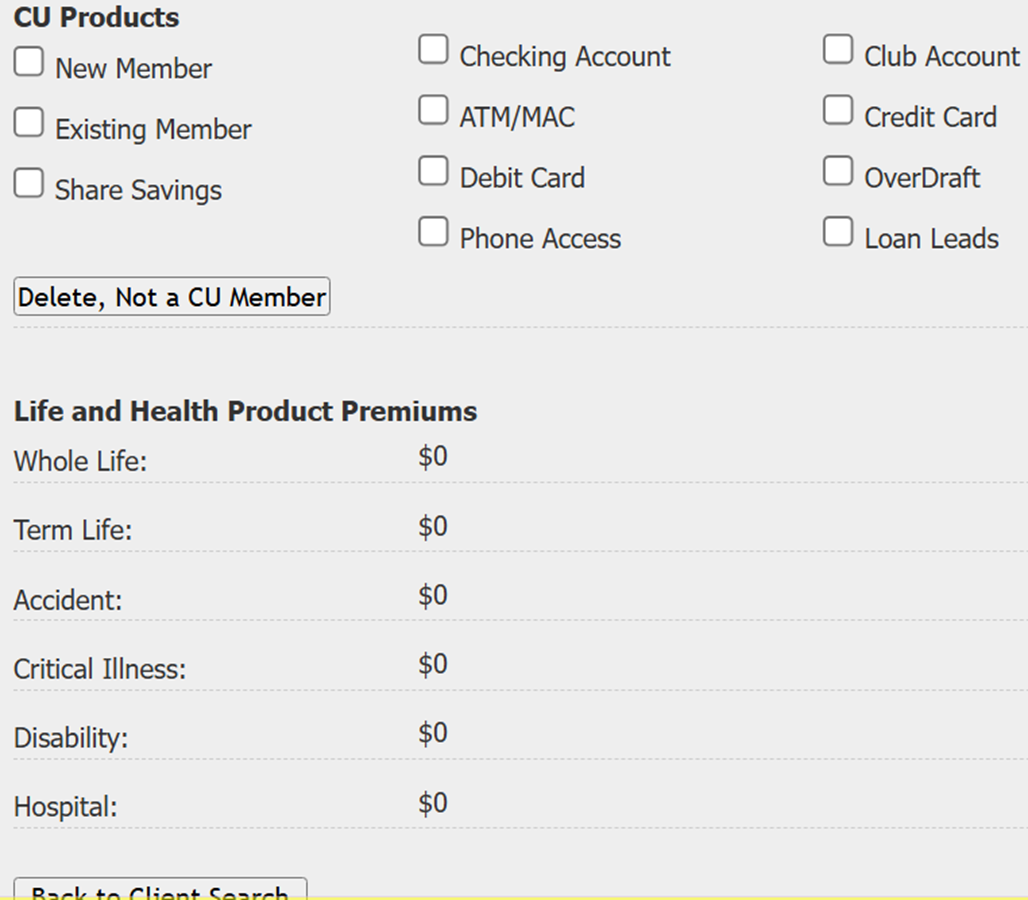Viewport: 1028px width, 900px height.
Task: Select the Loan Leads checkbox
Action: click(838, 232)
